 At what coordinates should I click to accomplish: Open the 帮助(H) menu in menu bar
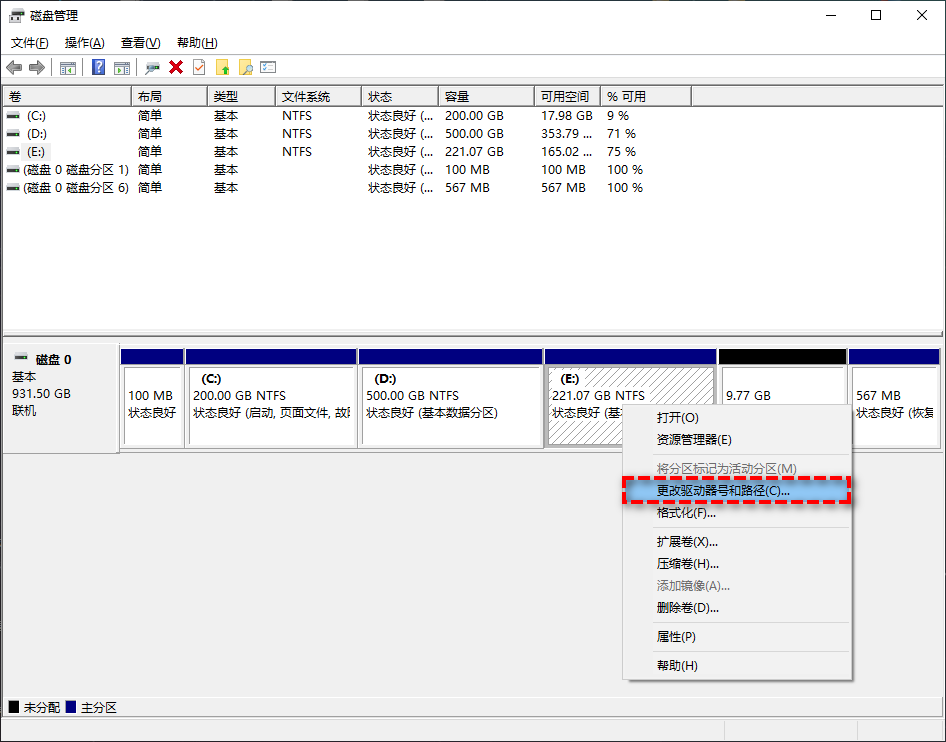tap(197, 43)
